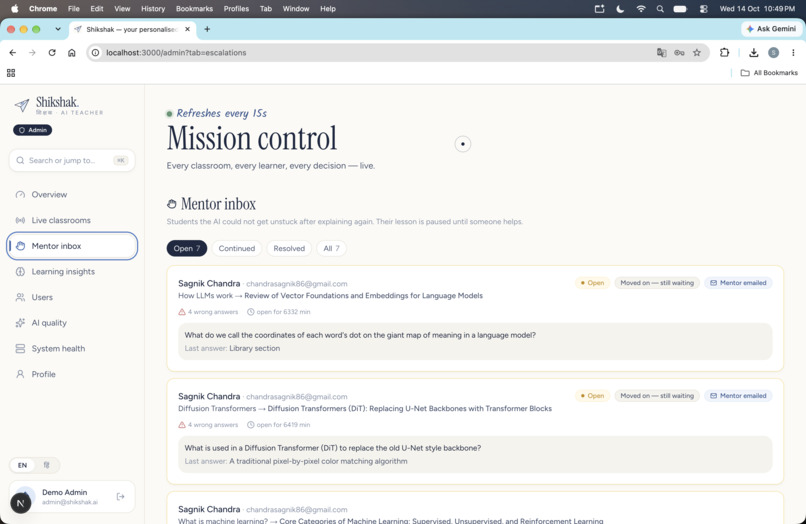Click the Ask Gemini button
Image resolution: width=806 pixels, height=524 pixels.
771,29
